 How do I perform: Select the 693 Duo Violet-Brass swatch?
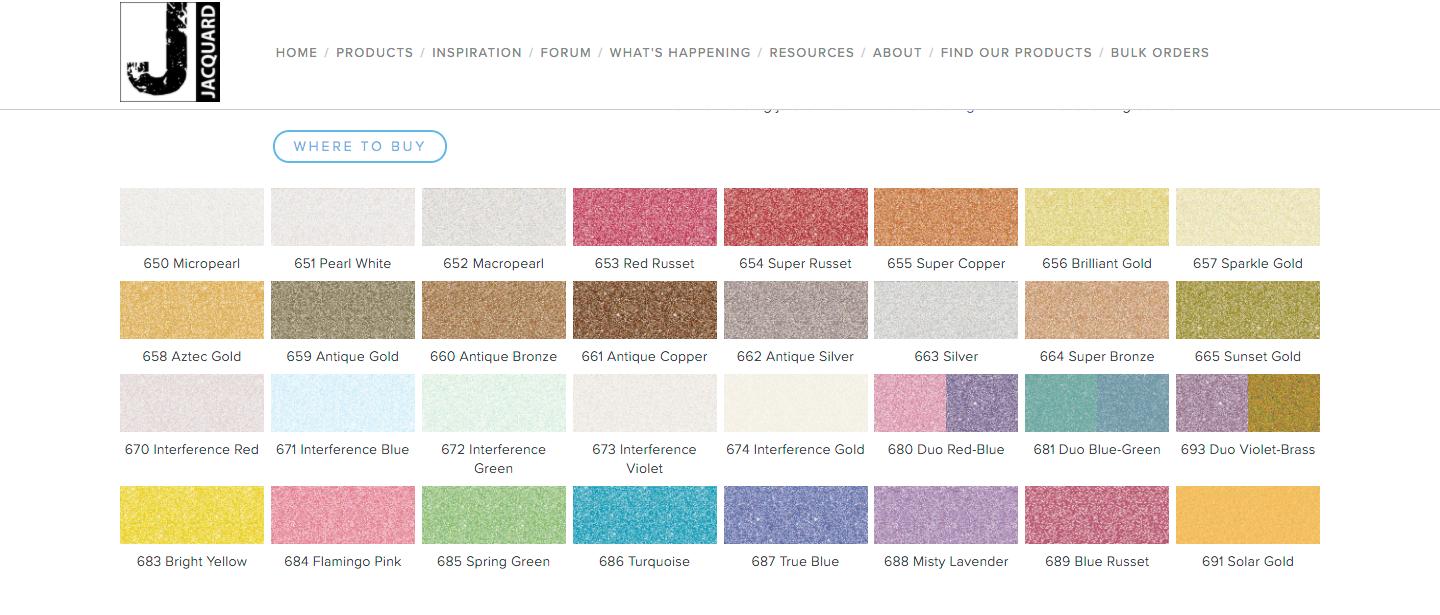pyautogui.click(x=1248, y=403)
